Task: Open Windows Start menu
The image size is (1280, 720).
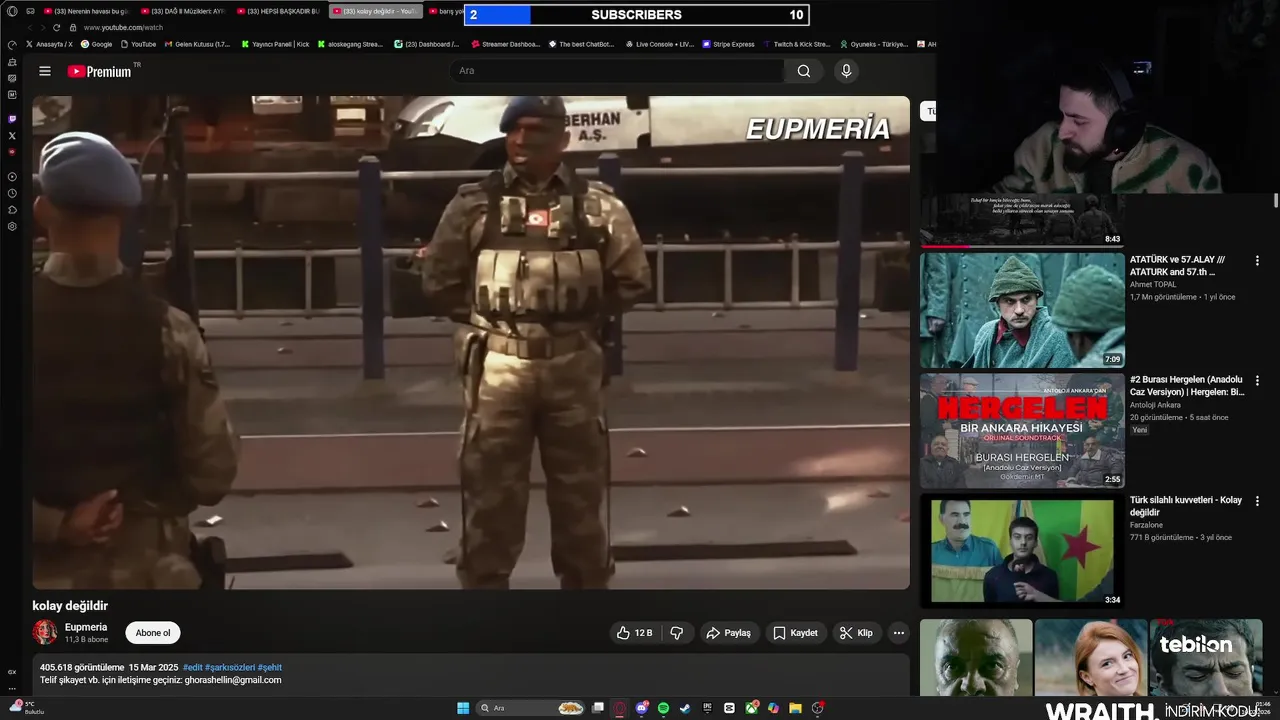Action: pyautogui.click(x=463, y=708)
